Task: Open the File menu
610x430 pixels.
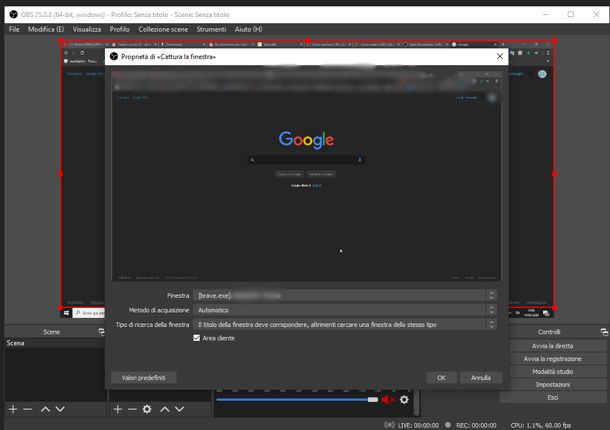Action: click(14, 29)
